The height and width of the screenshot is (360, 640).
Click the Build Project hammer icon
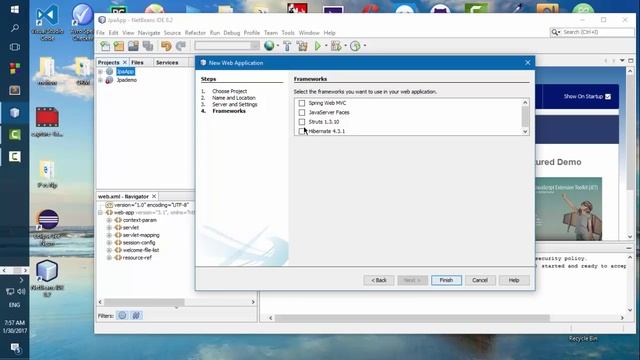pyautogui.click(x=287, y=46)
